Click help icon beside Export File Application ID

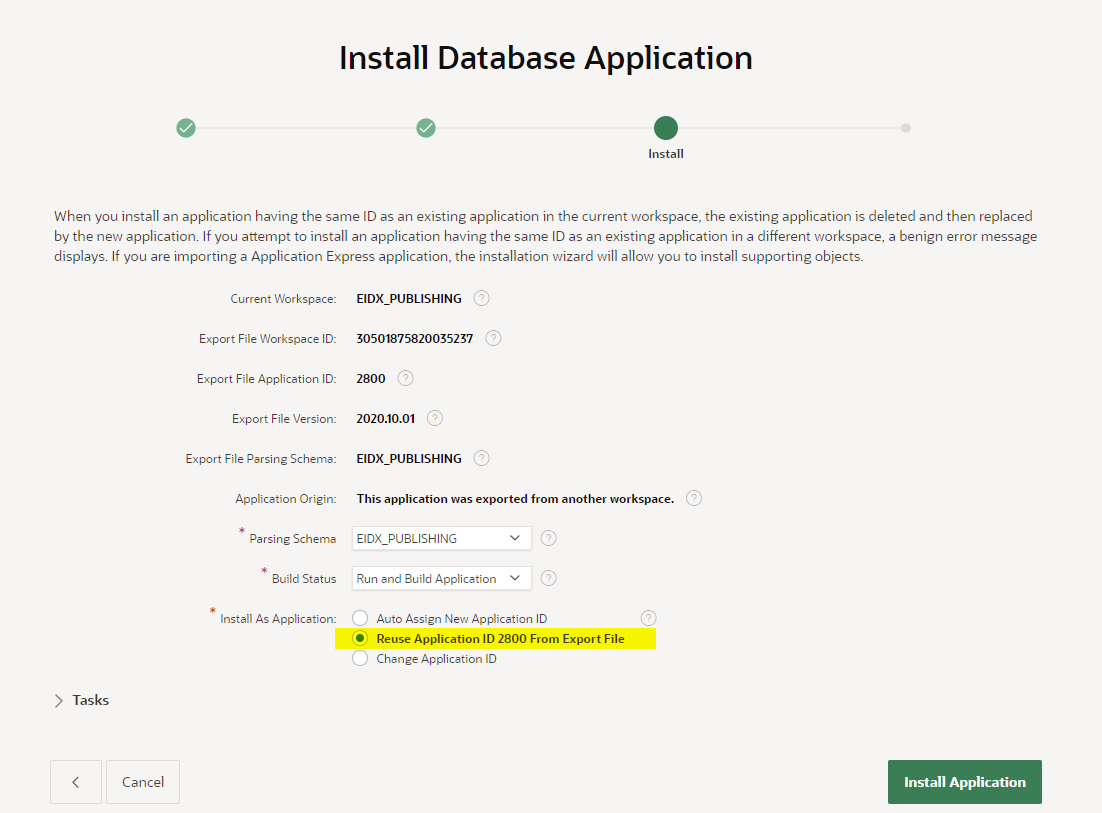[x=405, y=378]
